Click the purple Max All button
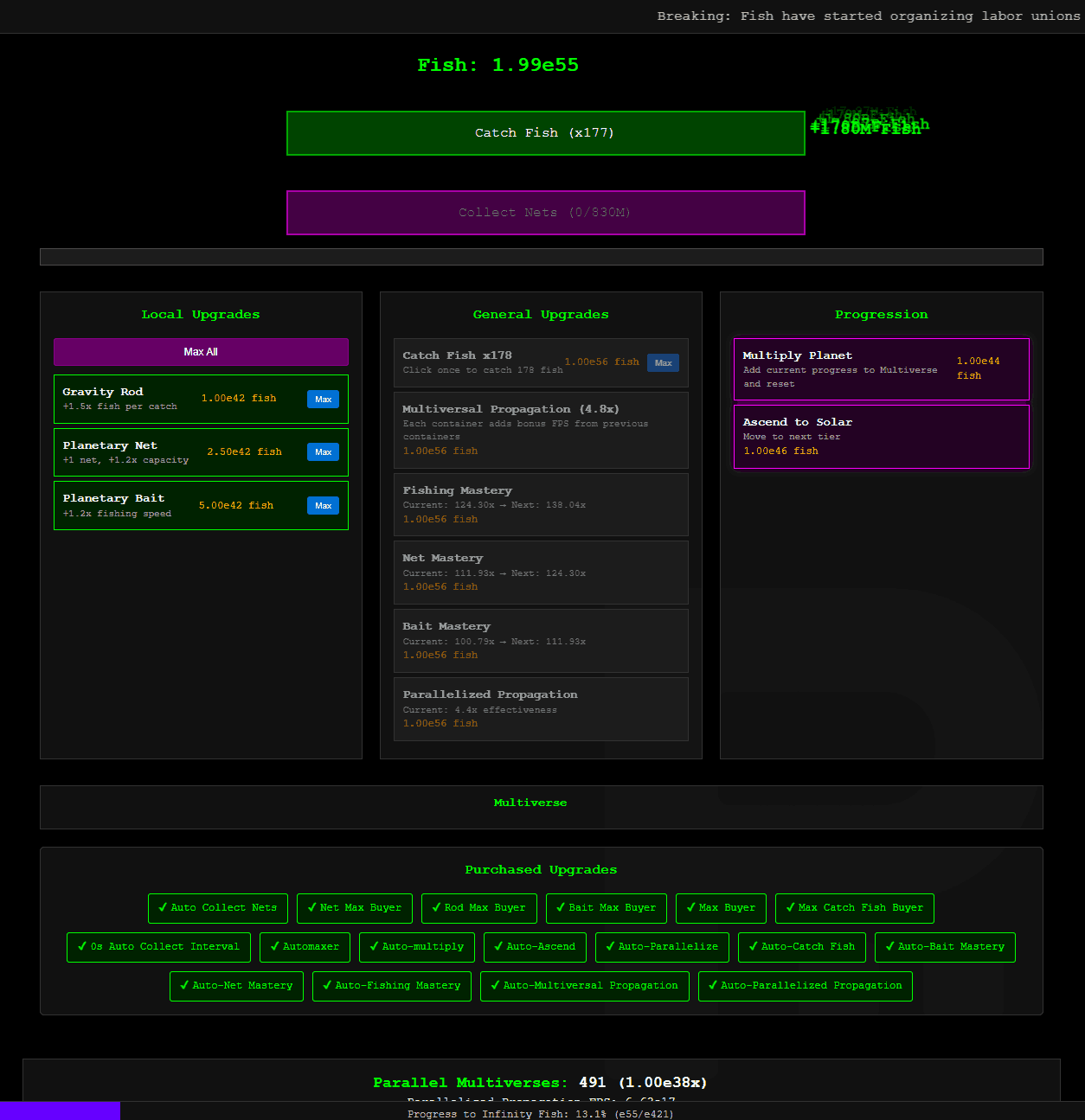 (201, 352)
